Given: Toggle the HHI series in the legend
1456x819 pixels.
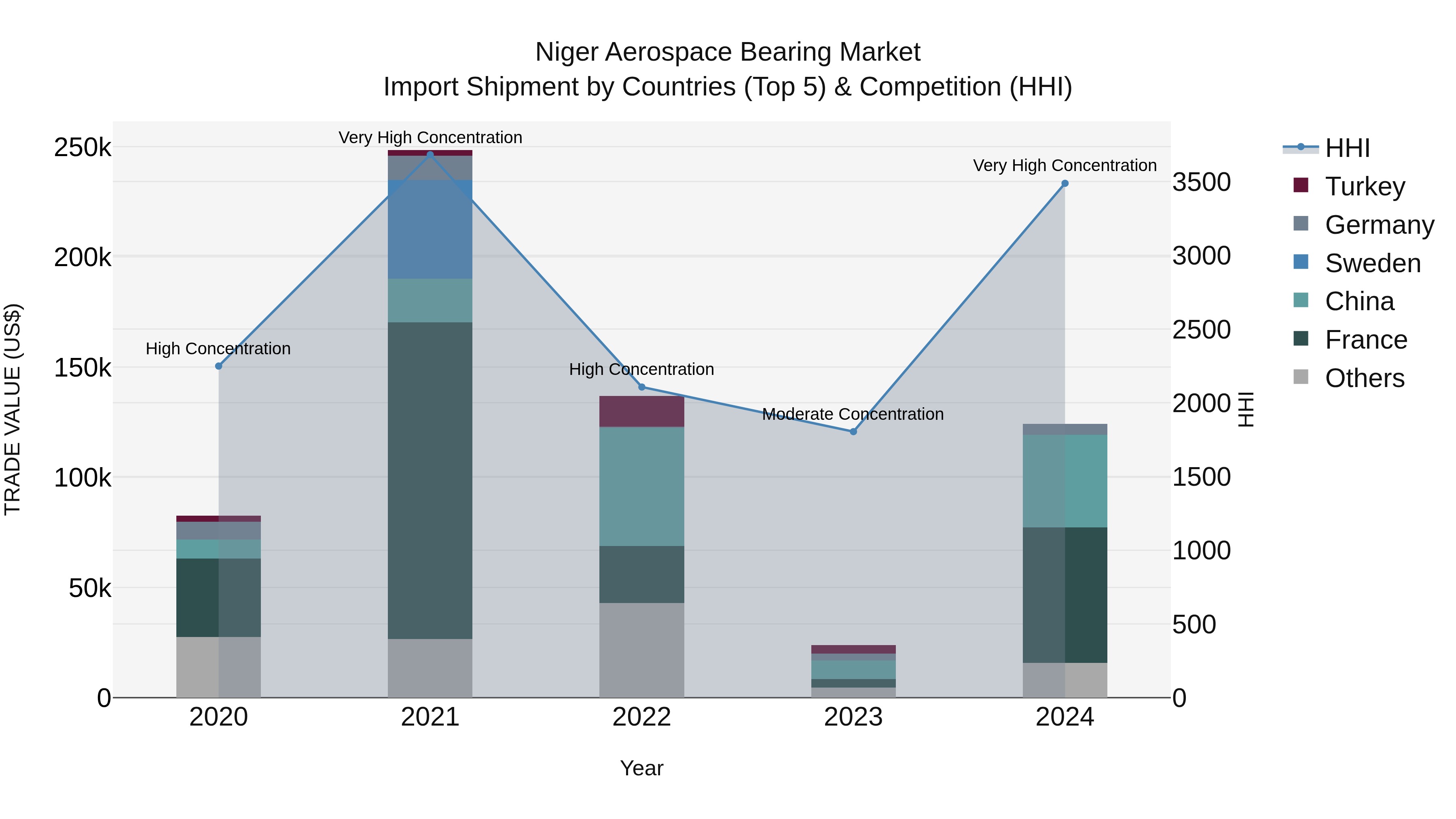Looking at the screenshot, I should tap(1326, 148).
